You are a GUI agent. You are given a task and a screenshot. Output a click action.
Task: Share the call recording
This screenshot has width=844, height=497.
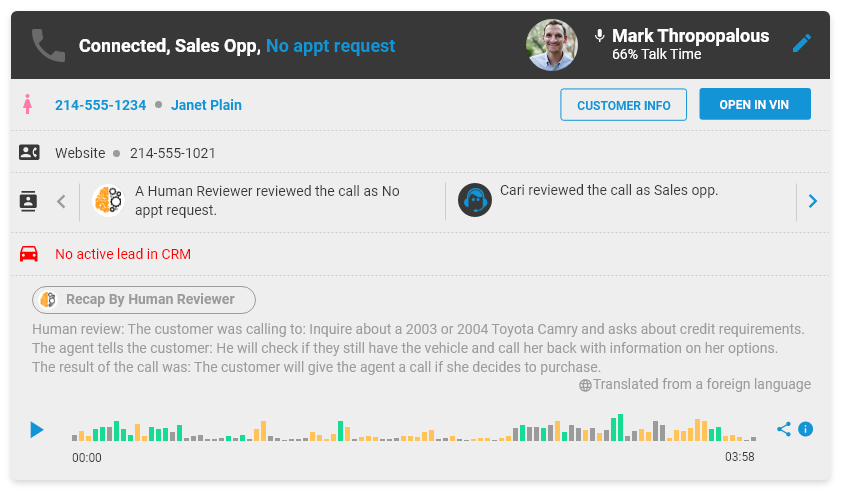click(784, 429)
